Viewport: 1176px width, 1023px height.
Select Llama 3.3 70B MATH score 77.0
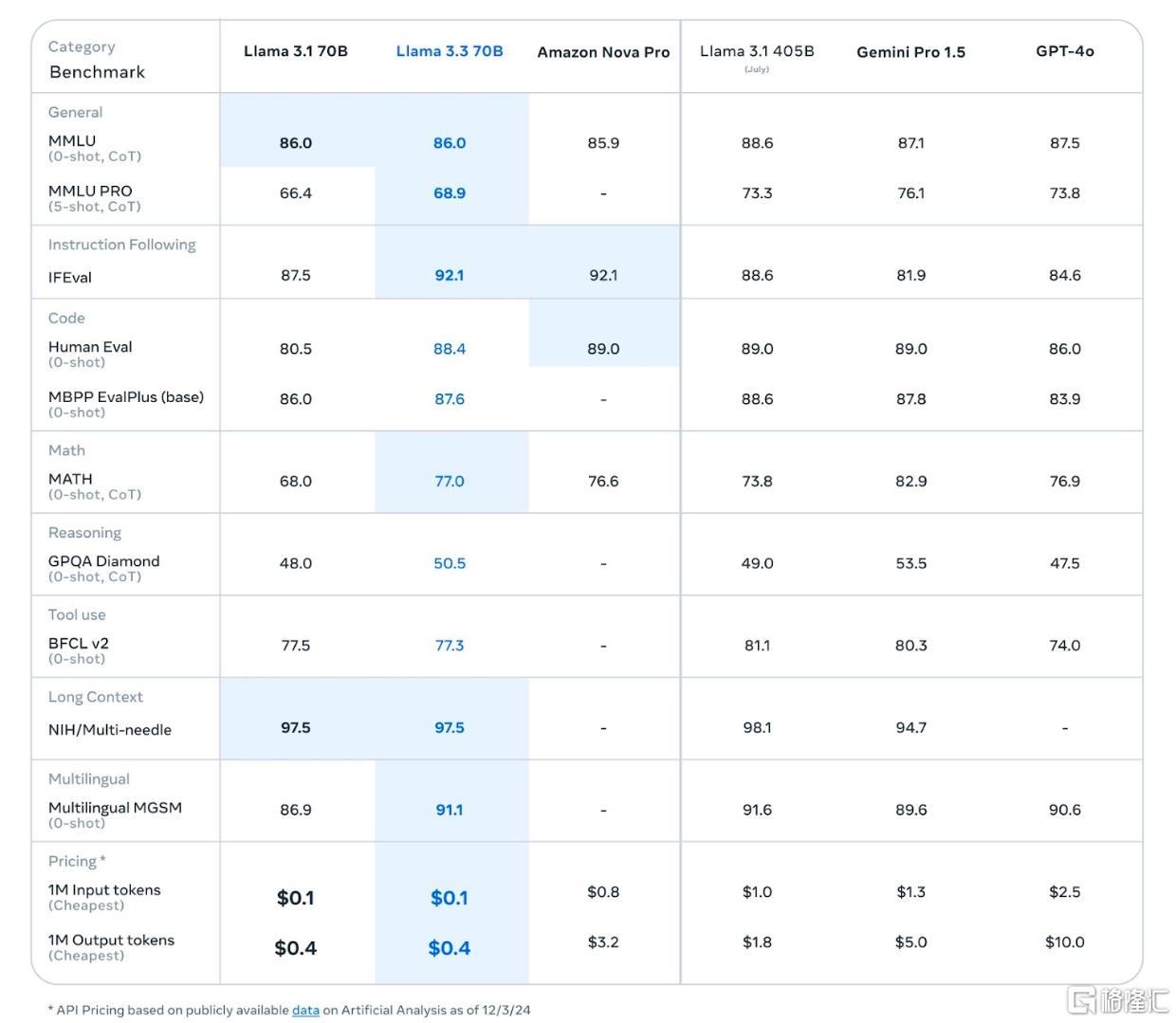click(450, 482)
